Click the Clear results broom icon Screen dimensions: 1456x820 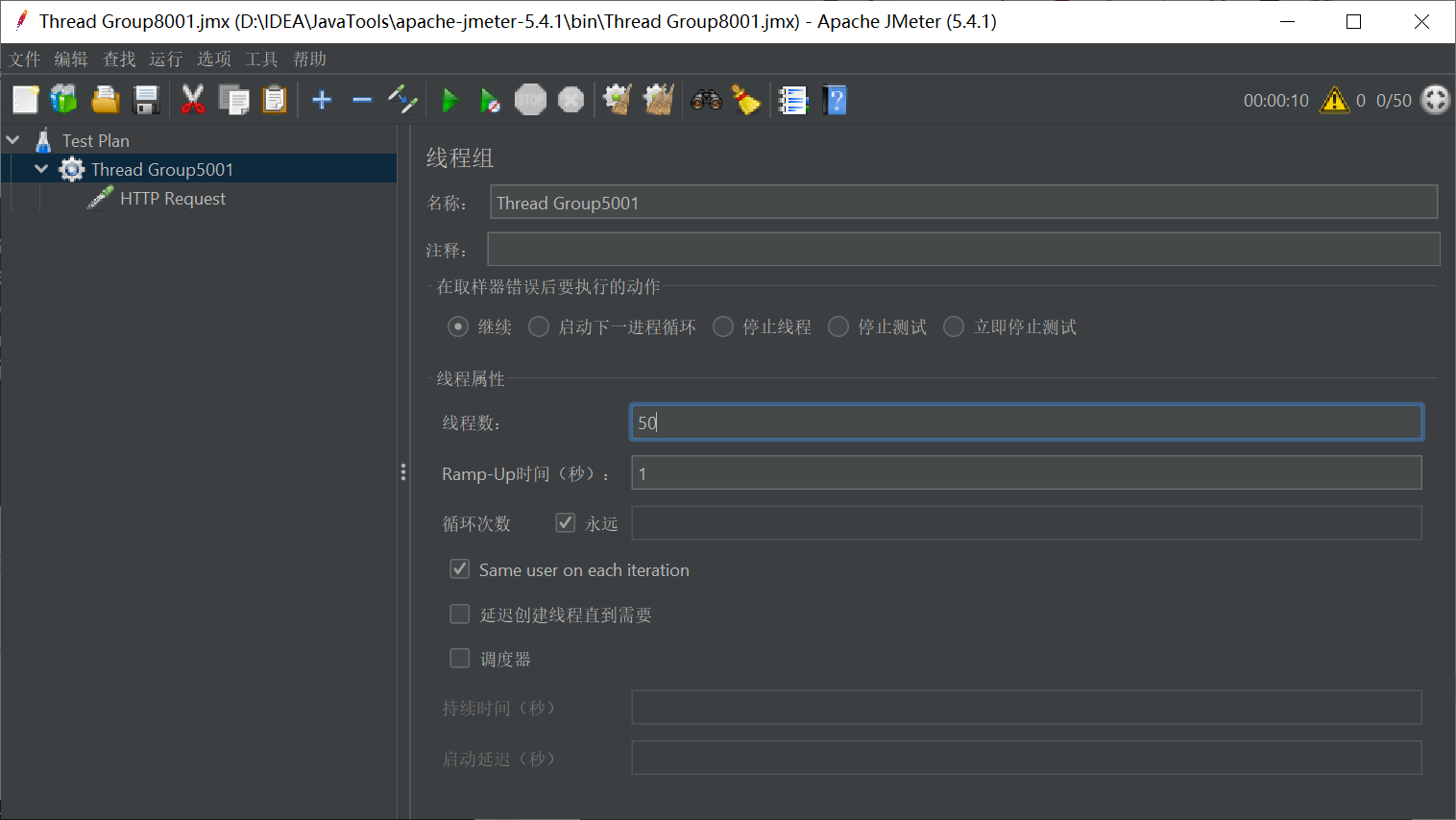tap(618, 100)
